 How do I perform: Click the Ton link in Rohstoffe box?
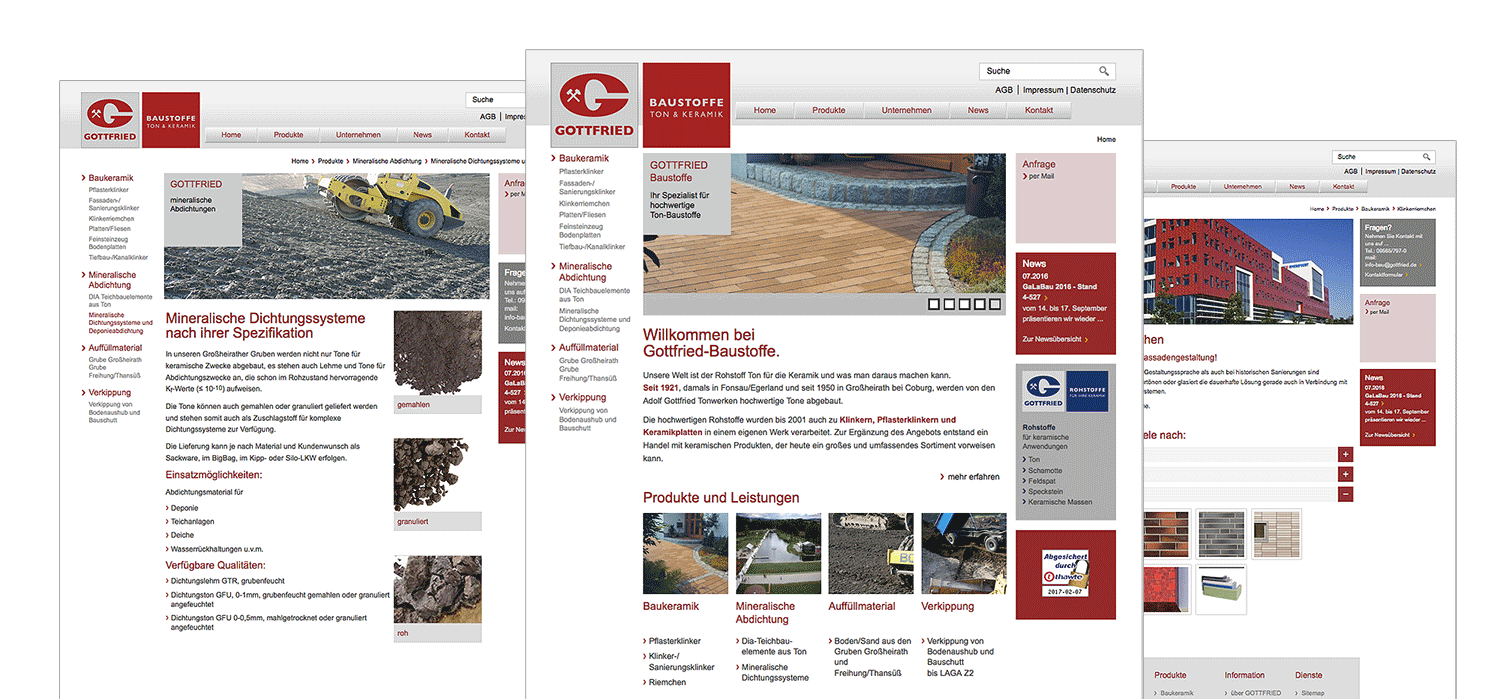[1034, 459]
